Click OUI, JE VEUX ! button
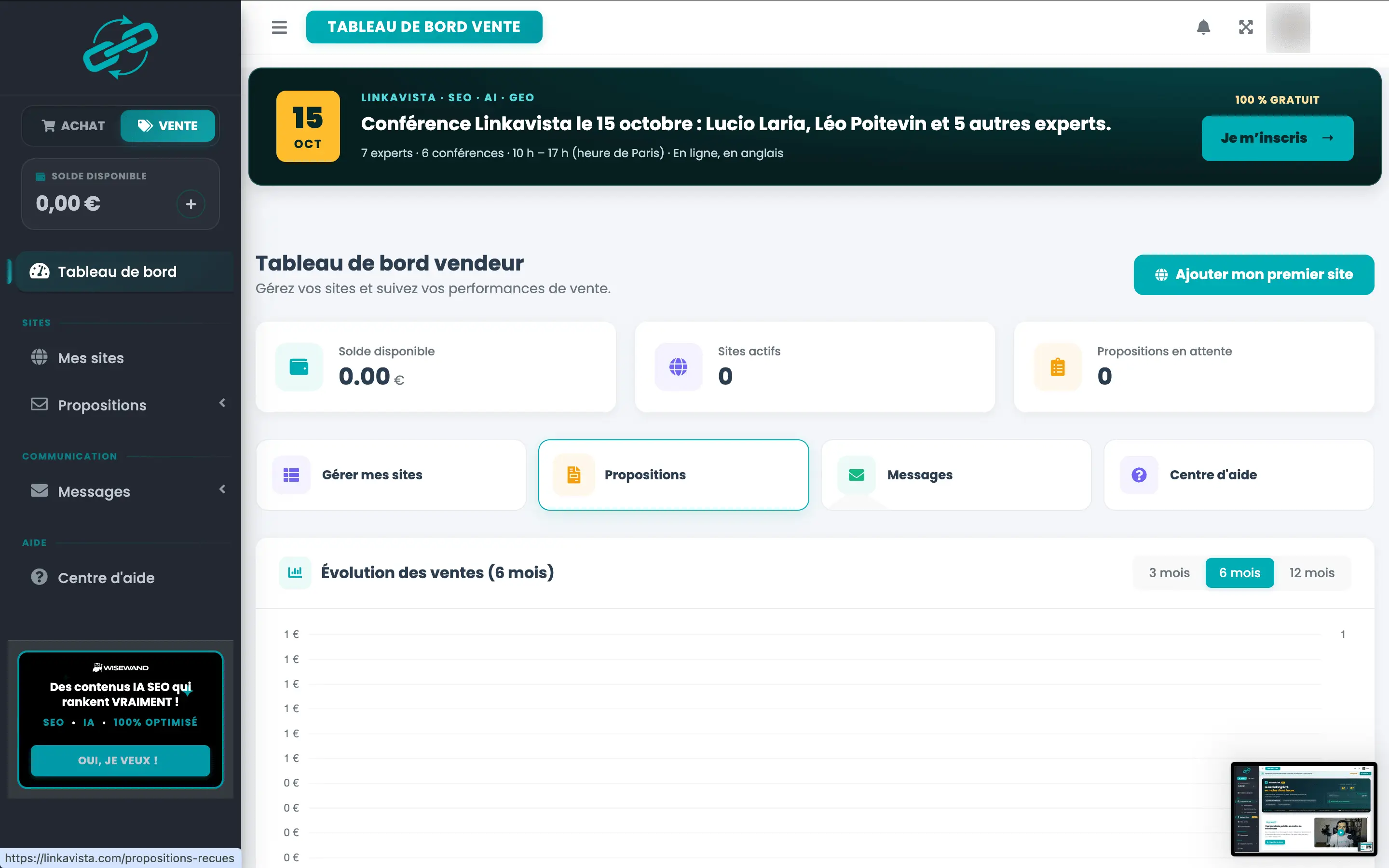 [121, 760]
